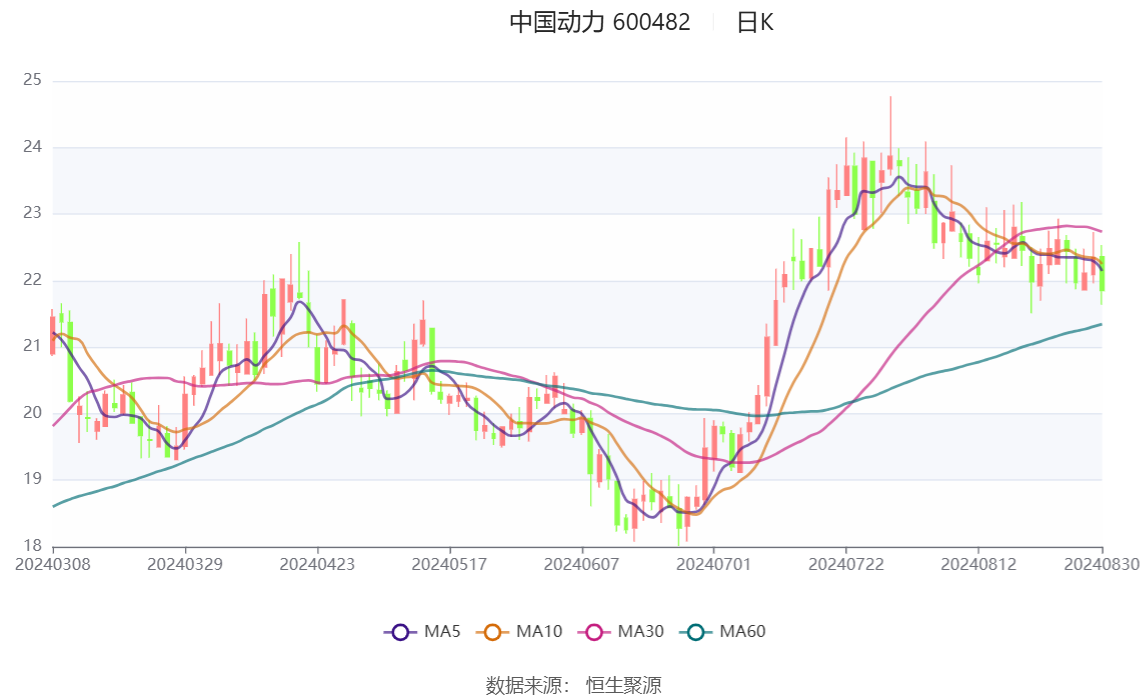Toggle the MA10 legend item
Image resolution: width=1147 pixels, height=699 pixels.
(519, 632)
